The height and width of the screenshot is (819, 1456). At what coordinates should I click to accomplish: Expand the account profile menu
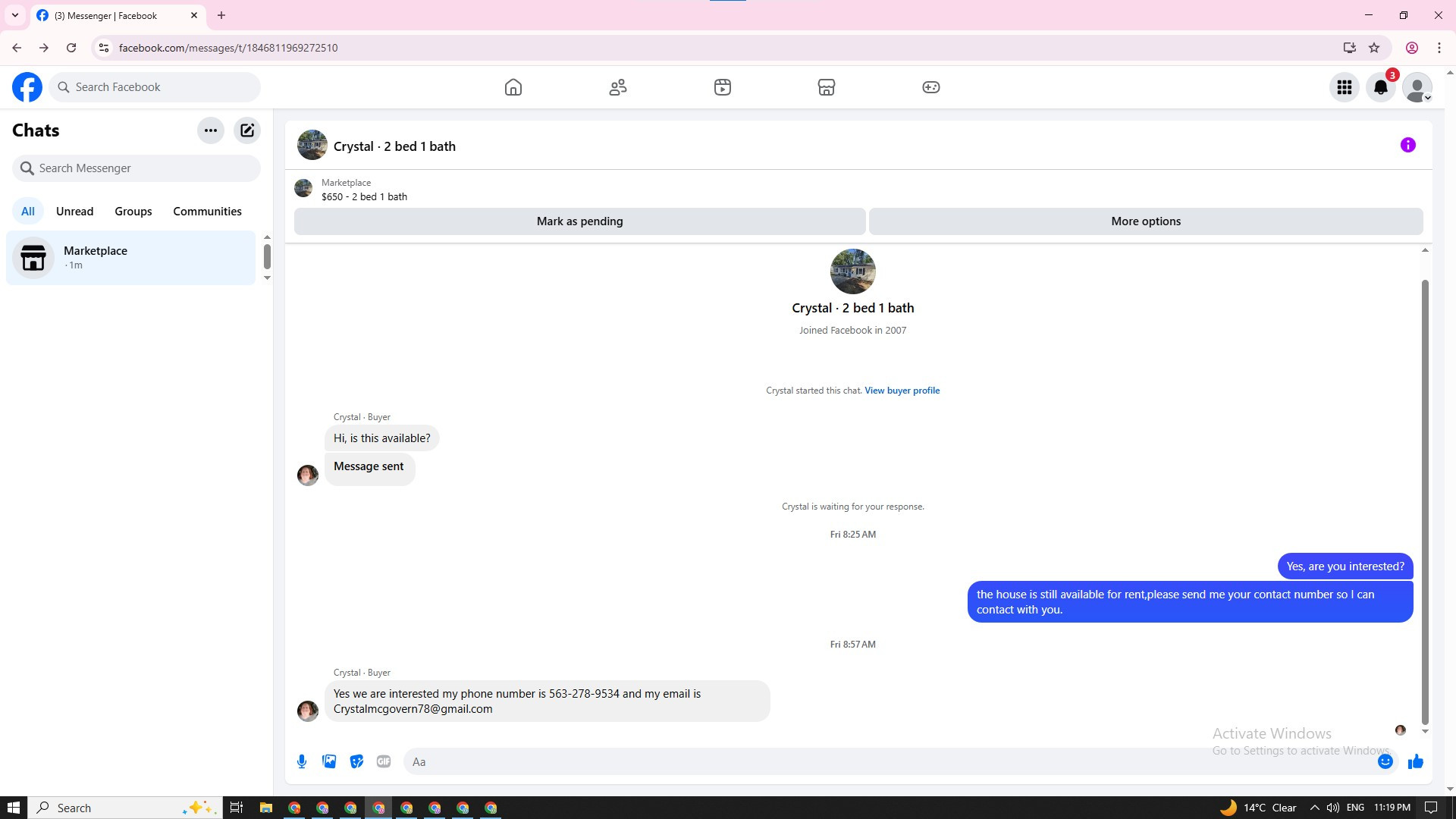pyautogui.click(x=1417, y=87)
